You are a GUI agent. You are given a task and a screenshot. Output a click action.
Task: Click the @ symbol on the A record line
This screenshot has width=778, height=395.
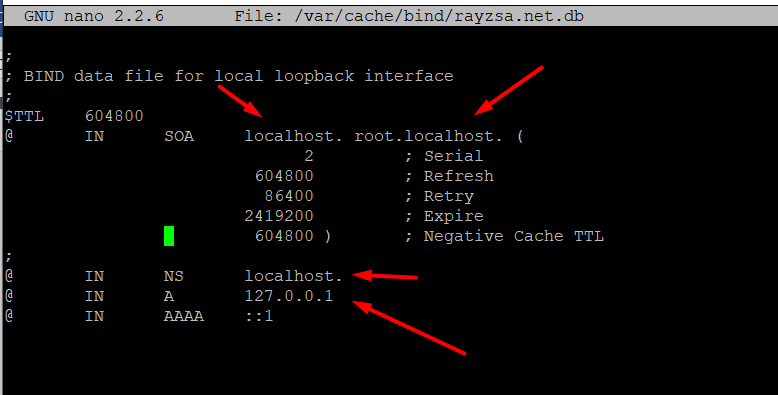[9, 296]
